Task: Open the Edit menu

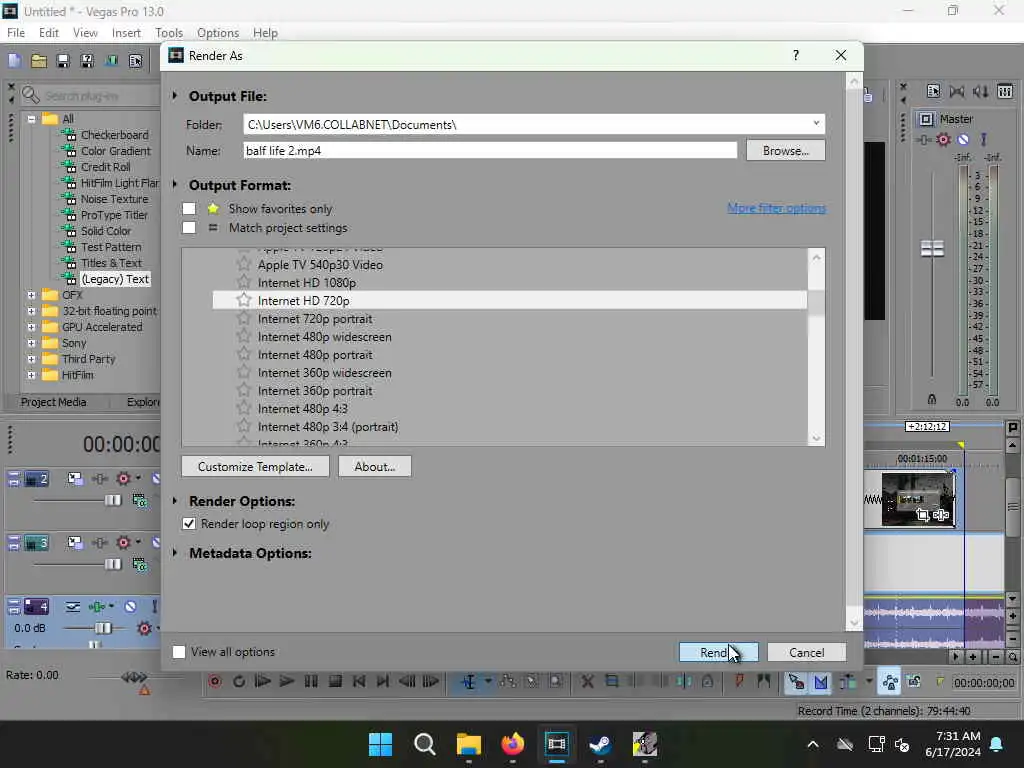Action: click(48, 33)
